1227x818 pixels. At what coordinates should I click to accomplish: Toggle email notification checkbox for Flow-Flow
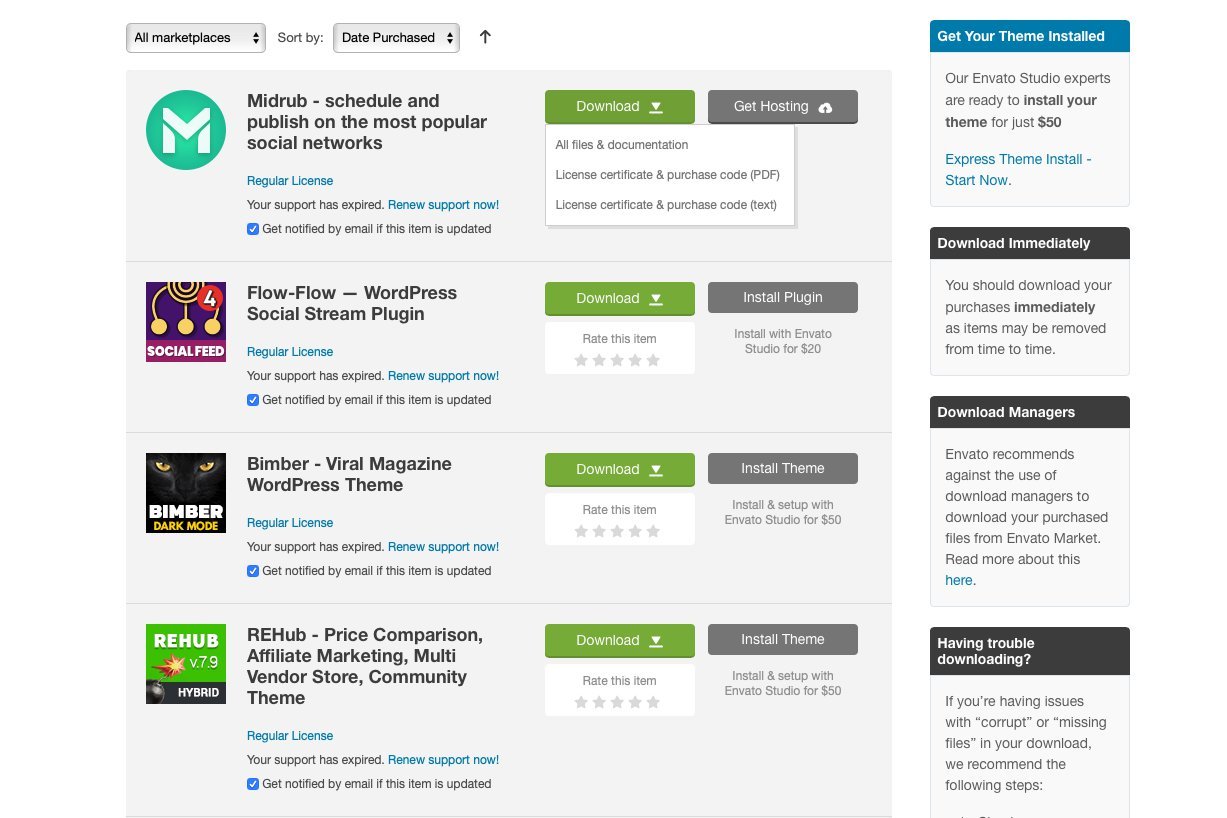click(x=253, y=400)
